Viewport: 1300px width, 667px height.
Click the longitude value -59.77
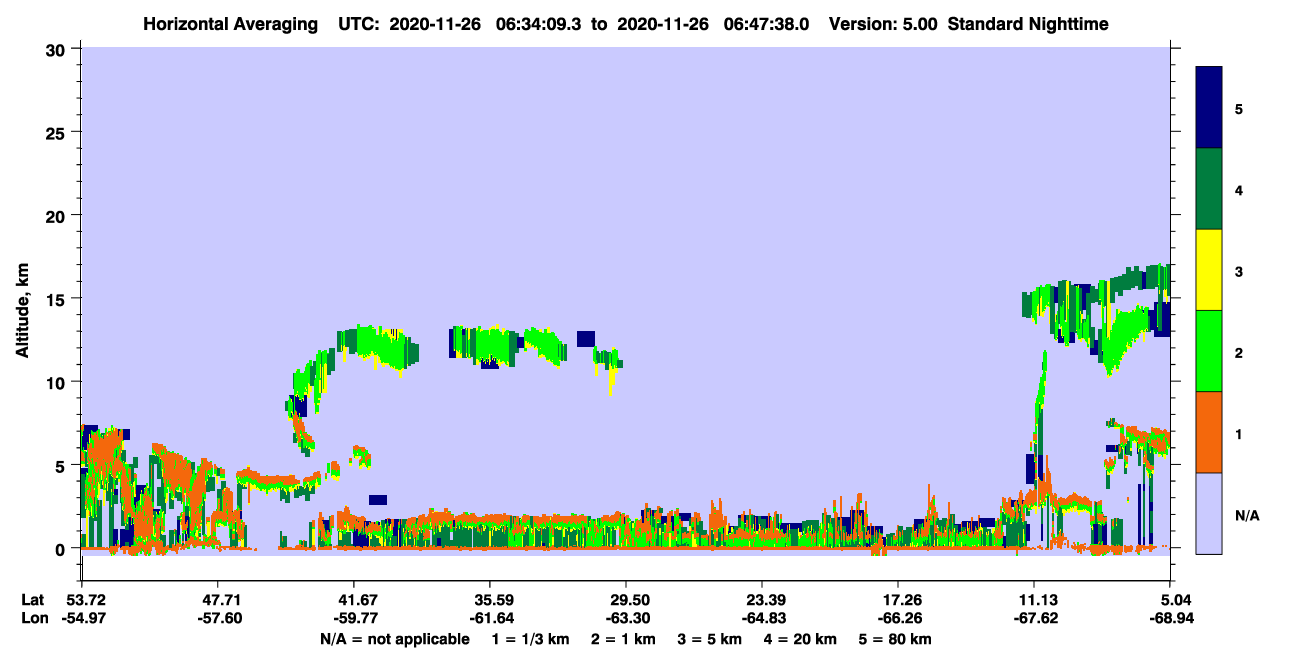point(353,619)
